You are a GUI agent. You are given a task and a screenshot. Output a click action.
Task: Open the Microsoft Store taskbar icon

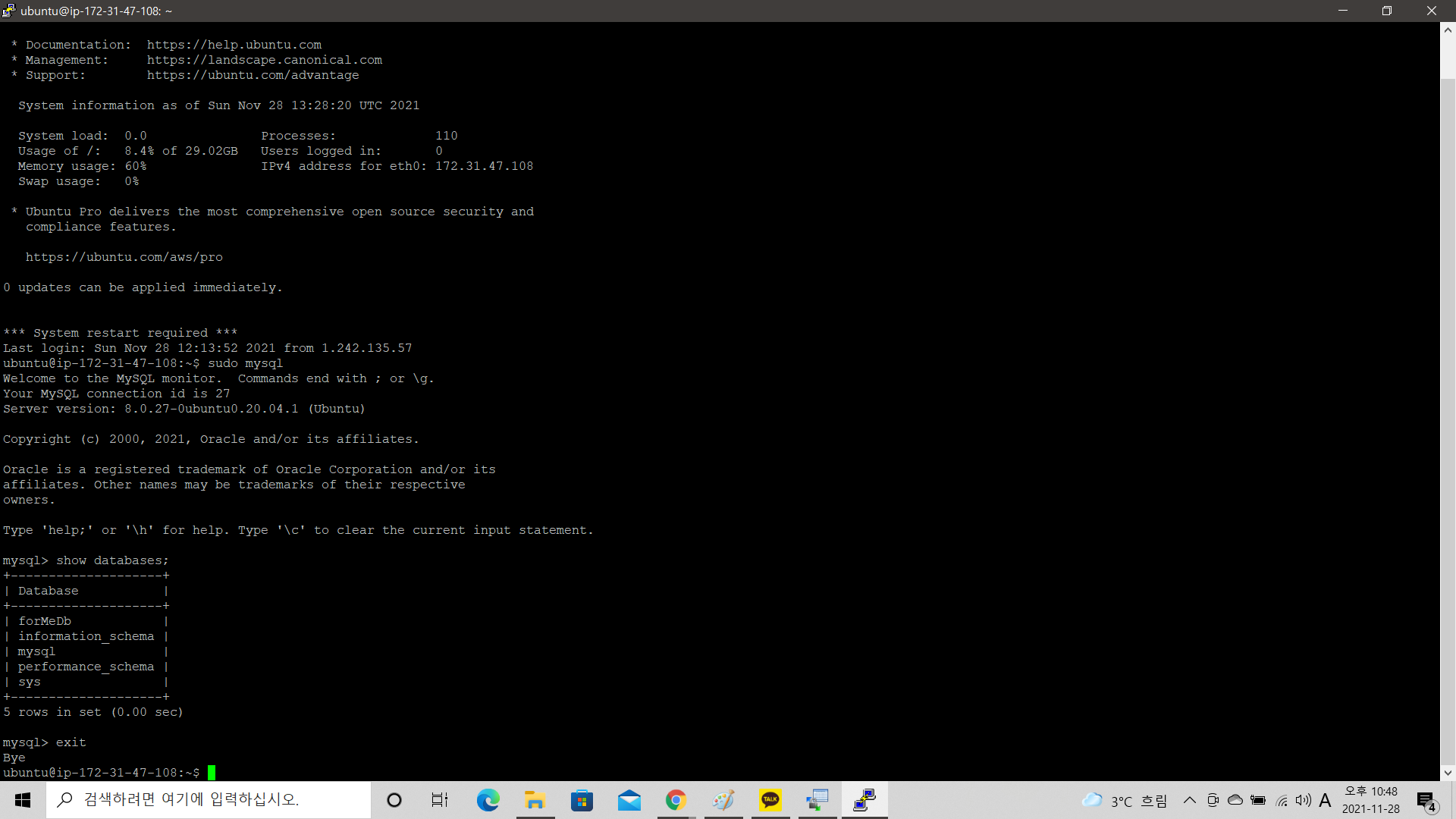582,800
